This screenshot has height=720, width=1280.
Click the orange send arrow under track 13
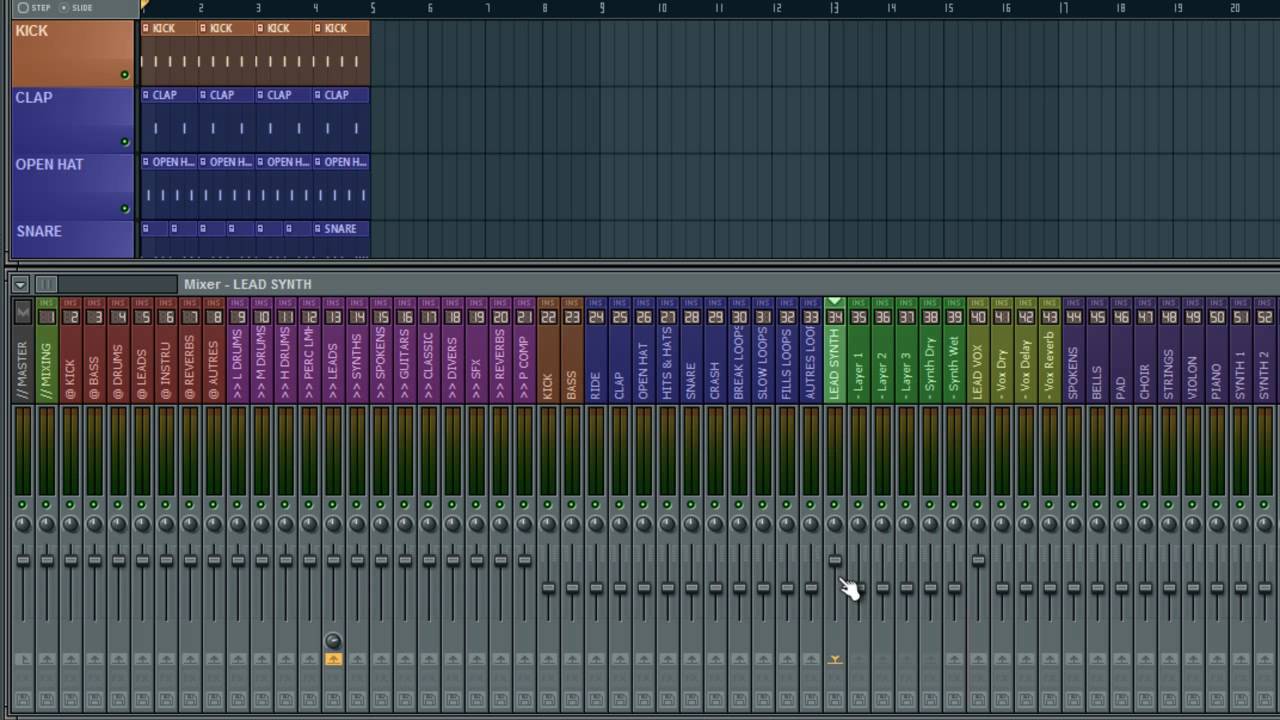(x=333, y=659)
